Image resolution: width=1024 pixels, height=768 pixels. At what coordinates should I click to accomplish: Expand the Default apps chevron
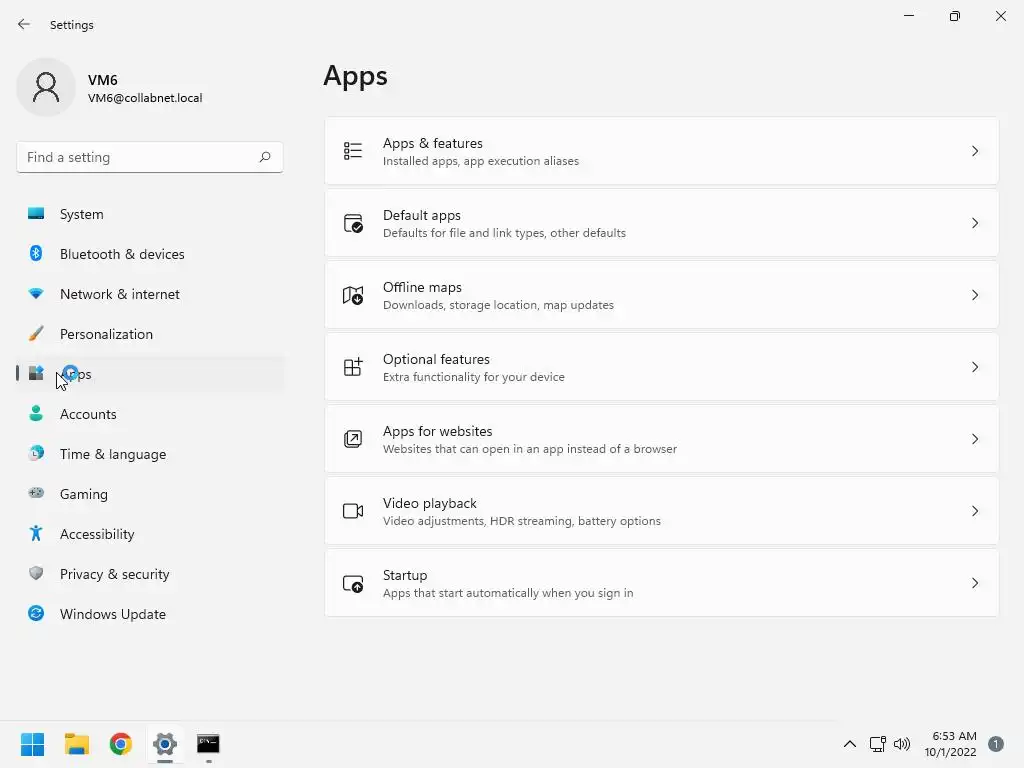pyautogui.click(x=975, y=223)
